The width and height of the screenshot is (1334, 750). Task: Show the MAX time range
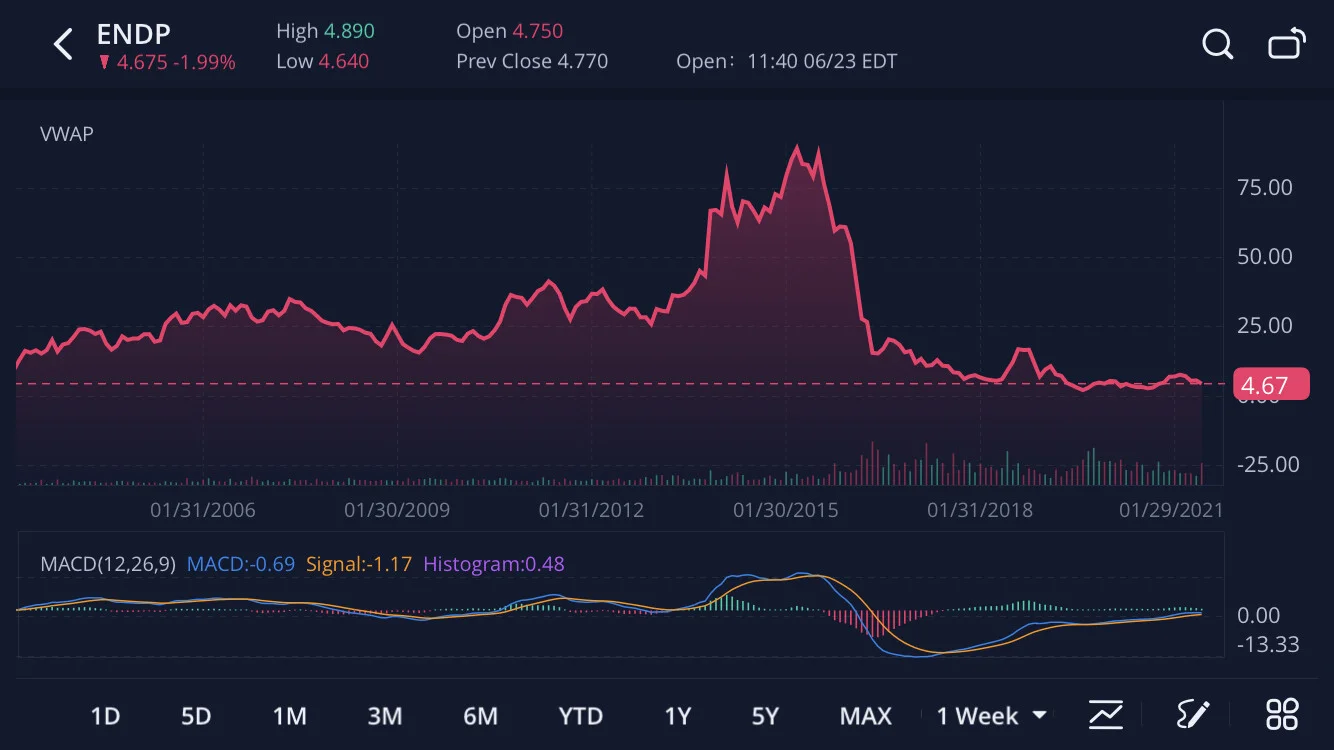point(865,716)
